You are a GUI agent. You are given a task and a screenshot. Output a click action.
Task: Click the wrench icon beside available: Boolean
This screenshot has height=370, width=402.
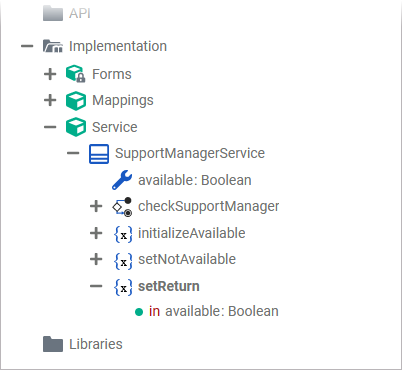point(122,180)
